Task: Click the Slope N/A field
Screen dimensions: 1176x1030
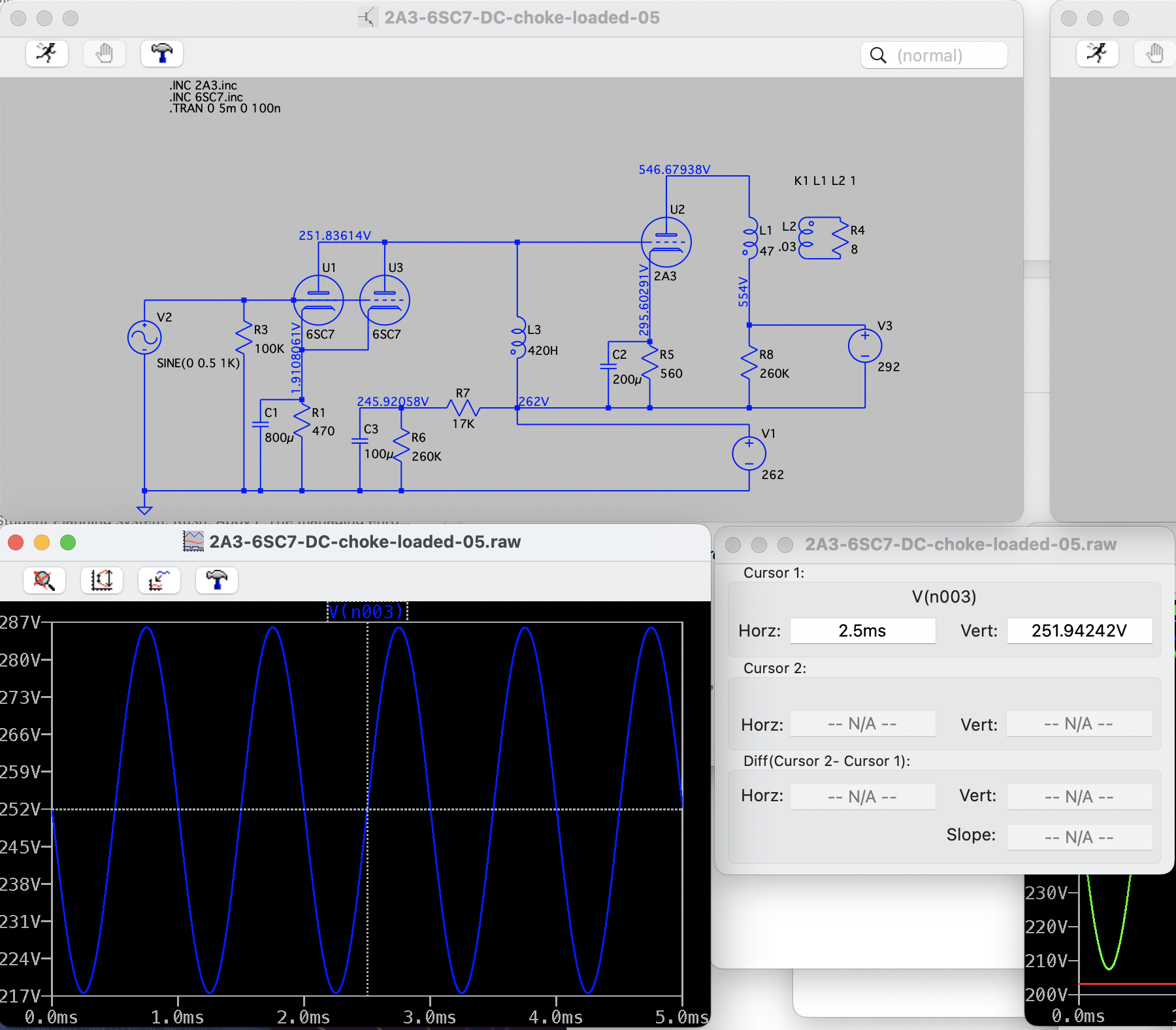Action: coord(1079,837)
